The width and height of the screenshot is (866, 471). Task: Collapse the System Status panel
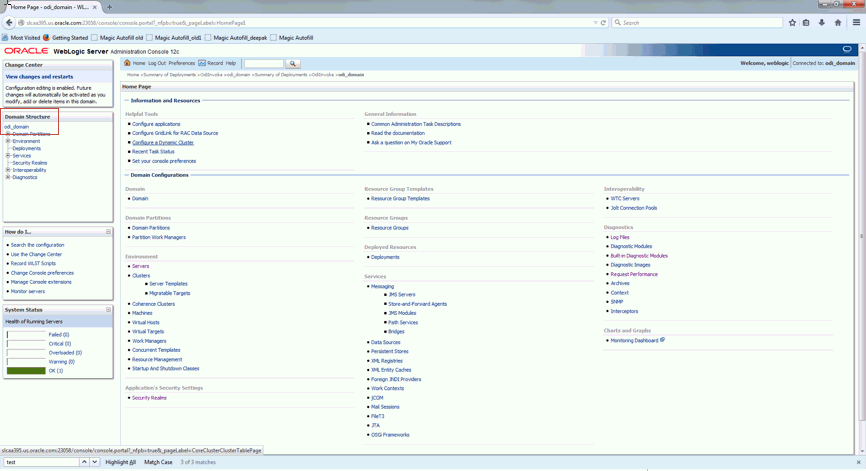click(x=108, y=310)
